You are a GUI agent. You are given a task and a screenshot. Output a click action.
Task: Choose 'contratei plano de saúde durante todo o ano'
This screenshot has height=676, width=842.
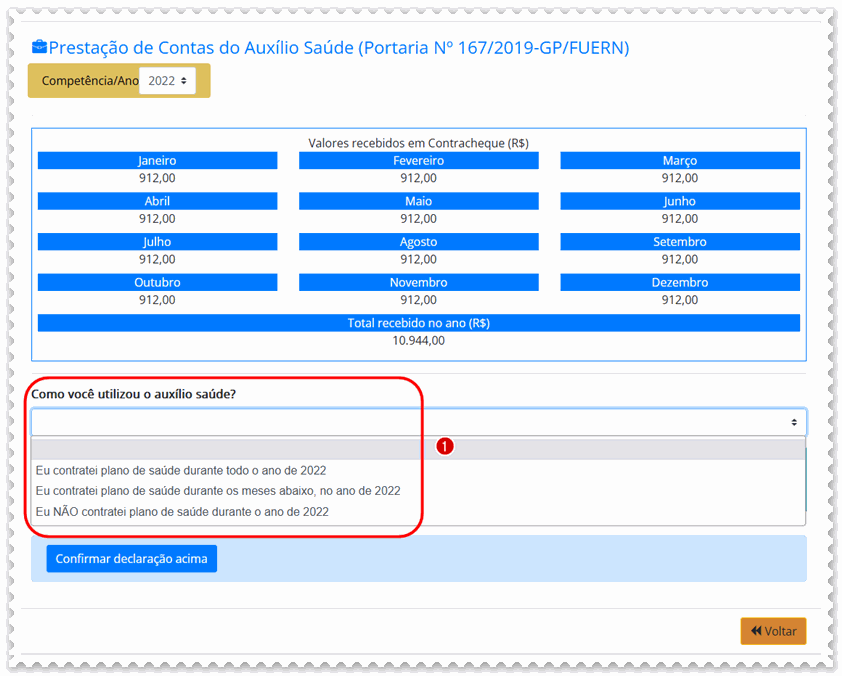pyautogui.click(x=181, y=470)
